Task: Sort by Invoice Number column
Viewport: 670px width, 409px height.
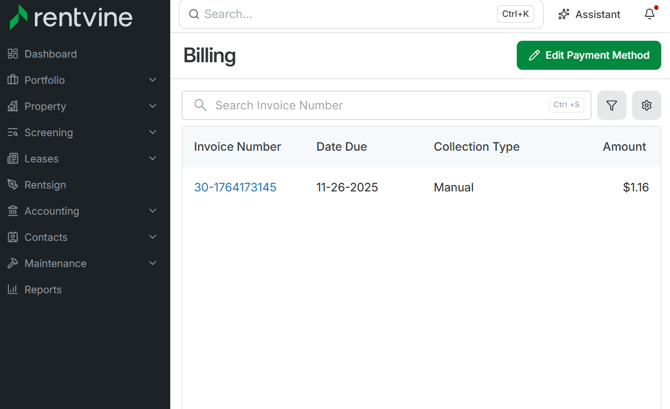Action: click(237, 147)
